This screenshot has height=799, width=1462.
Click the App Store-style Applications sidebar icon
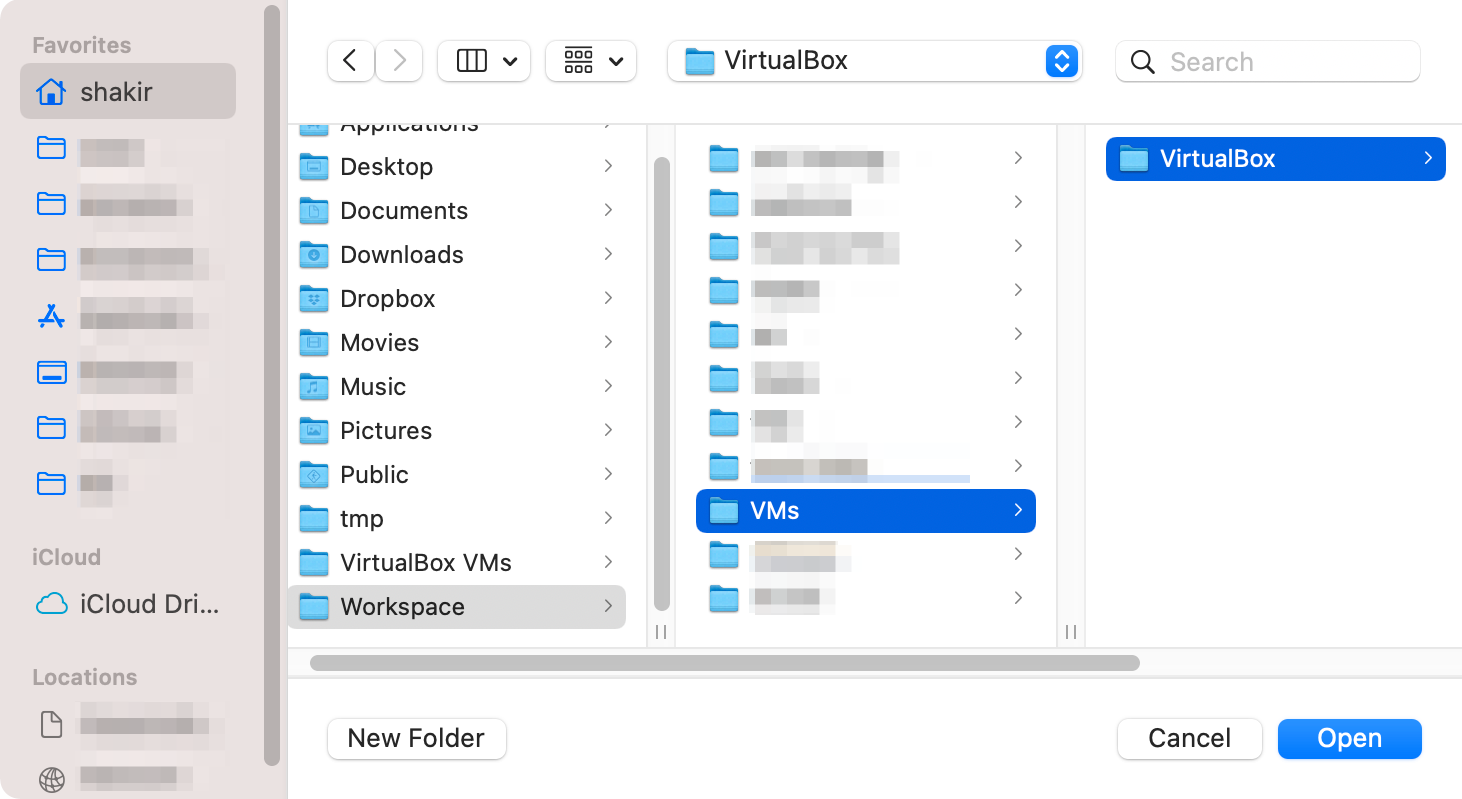coord(51,316)
